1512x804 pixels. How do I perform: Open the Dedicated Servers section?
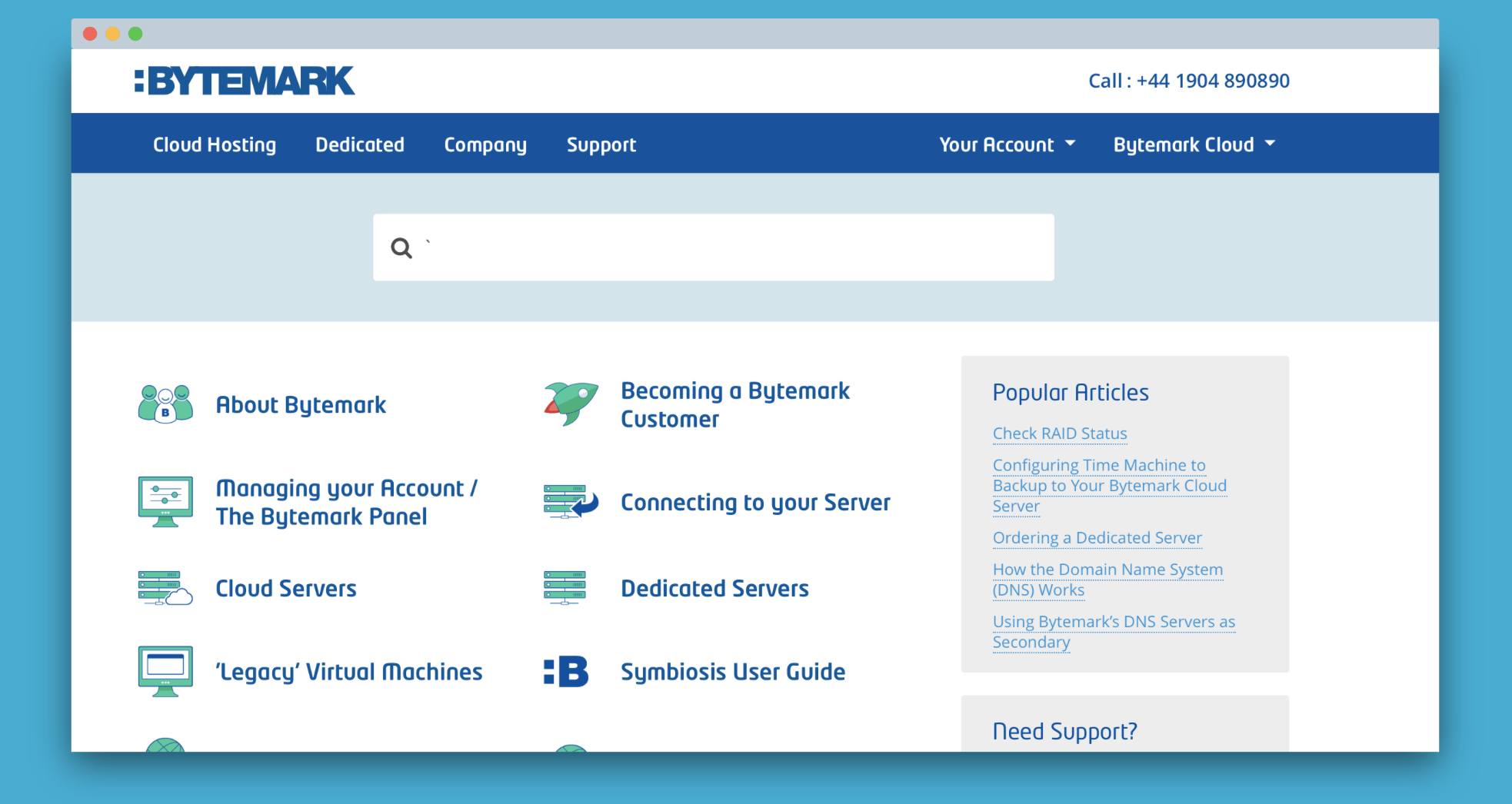point(714,588)
